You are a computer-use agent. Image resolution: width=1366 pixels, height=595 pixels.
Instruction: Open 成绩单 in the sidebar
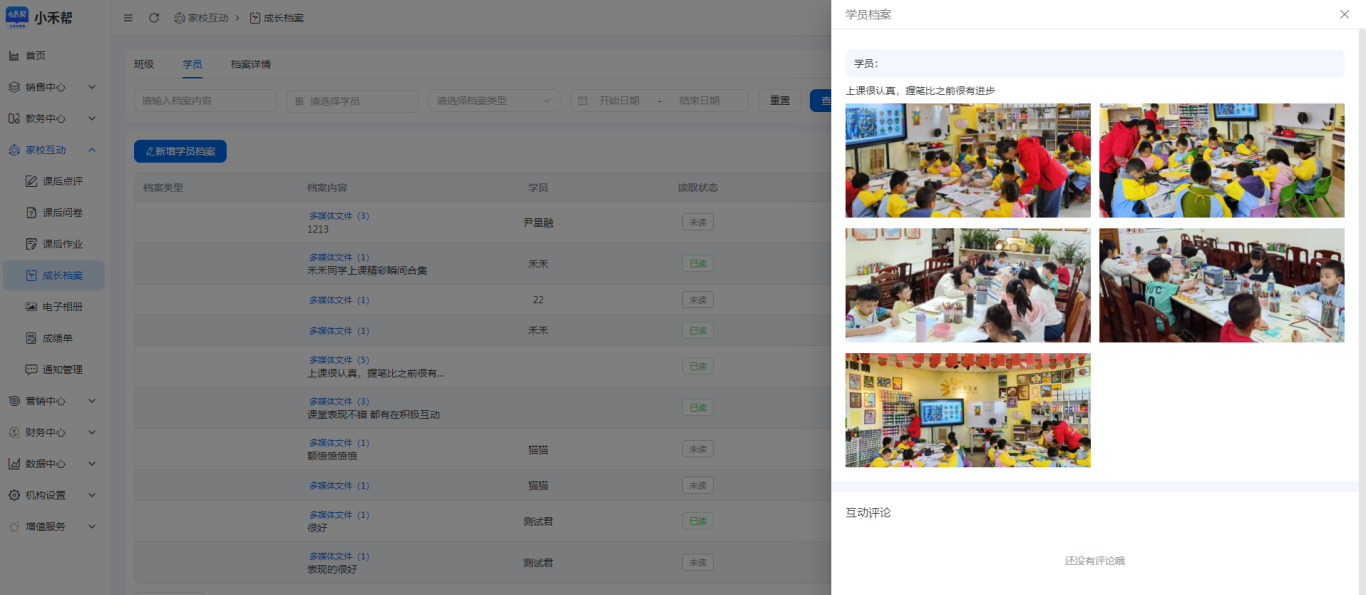(x=56, y=338)
